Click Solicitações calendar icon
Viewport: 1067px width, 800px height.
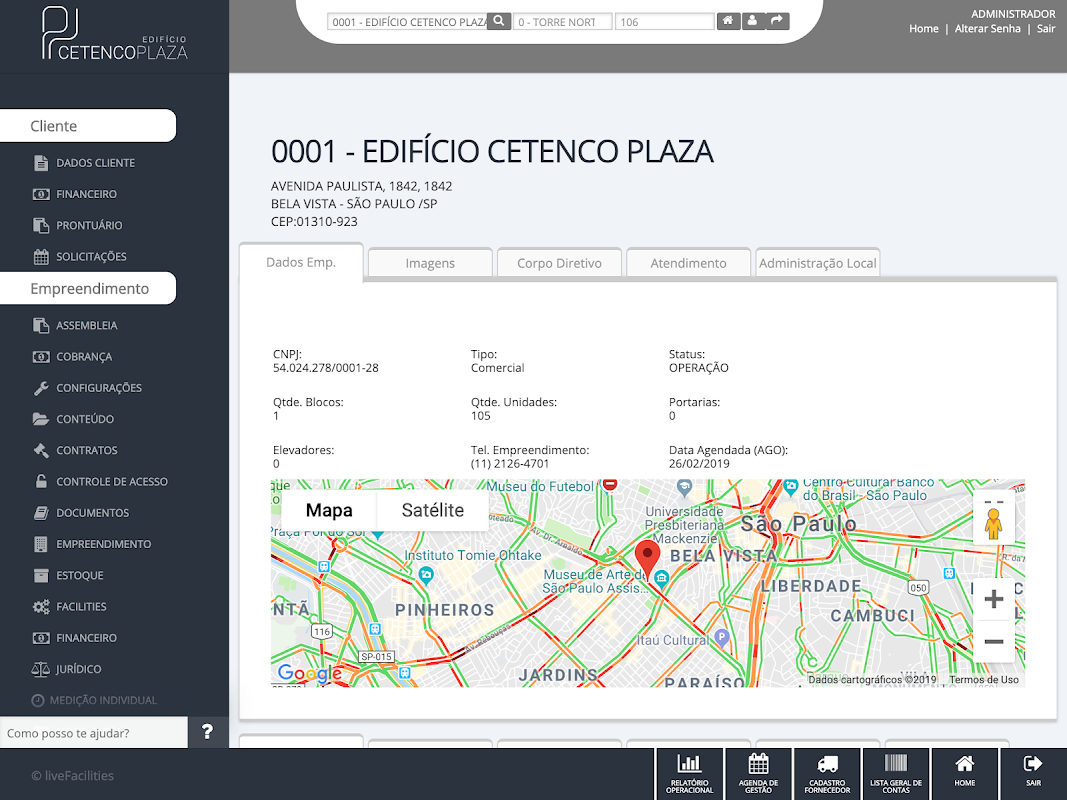(41, 256)
